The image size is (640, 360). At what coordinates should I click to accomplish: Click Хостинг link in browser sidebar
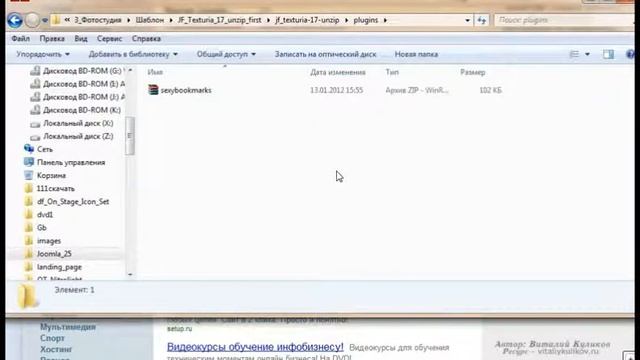click(x=56, y=349)
